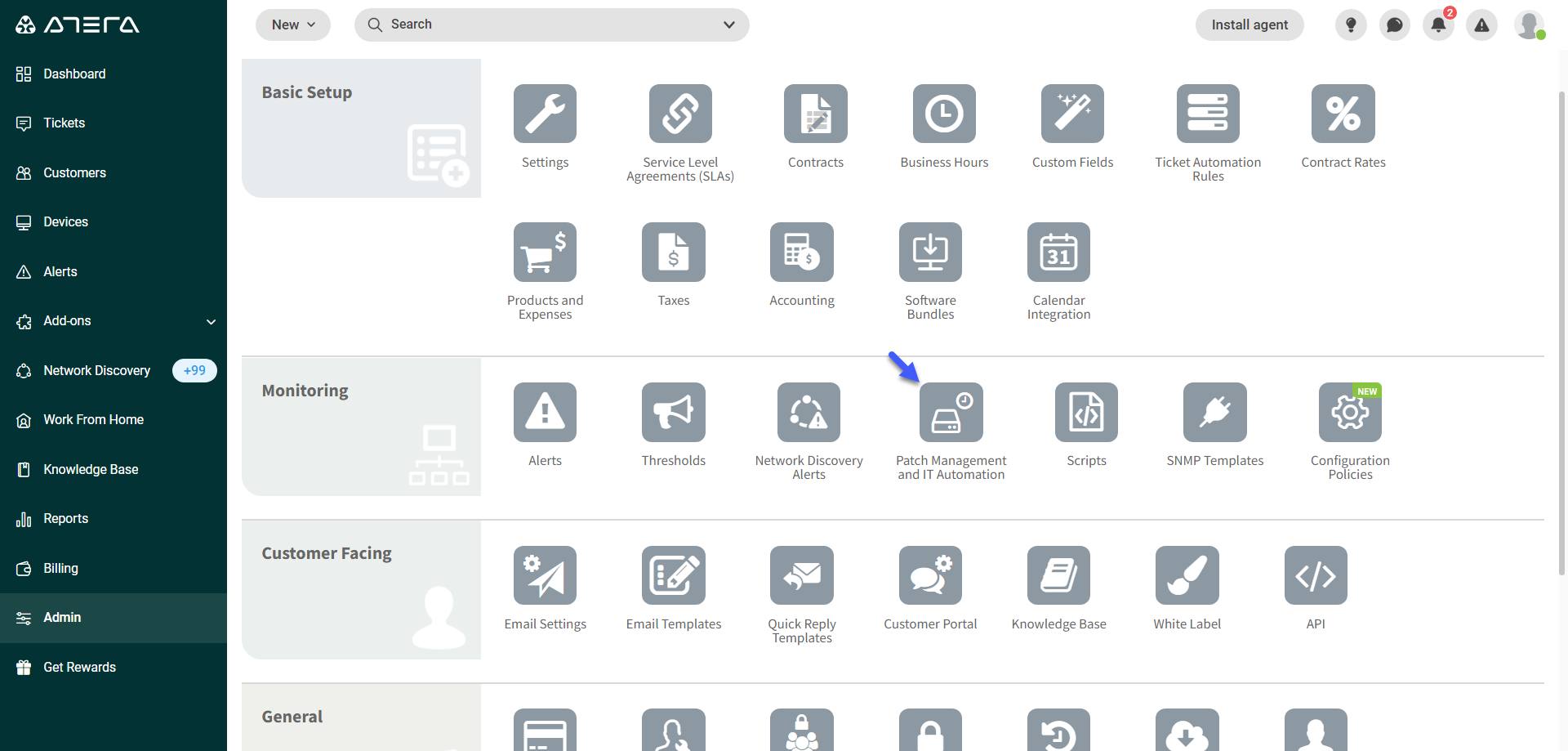Click the Install agent button
The height and width of the screenshot is (751, 1568).
(x=1249, y=25)
